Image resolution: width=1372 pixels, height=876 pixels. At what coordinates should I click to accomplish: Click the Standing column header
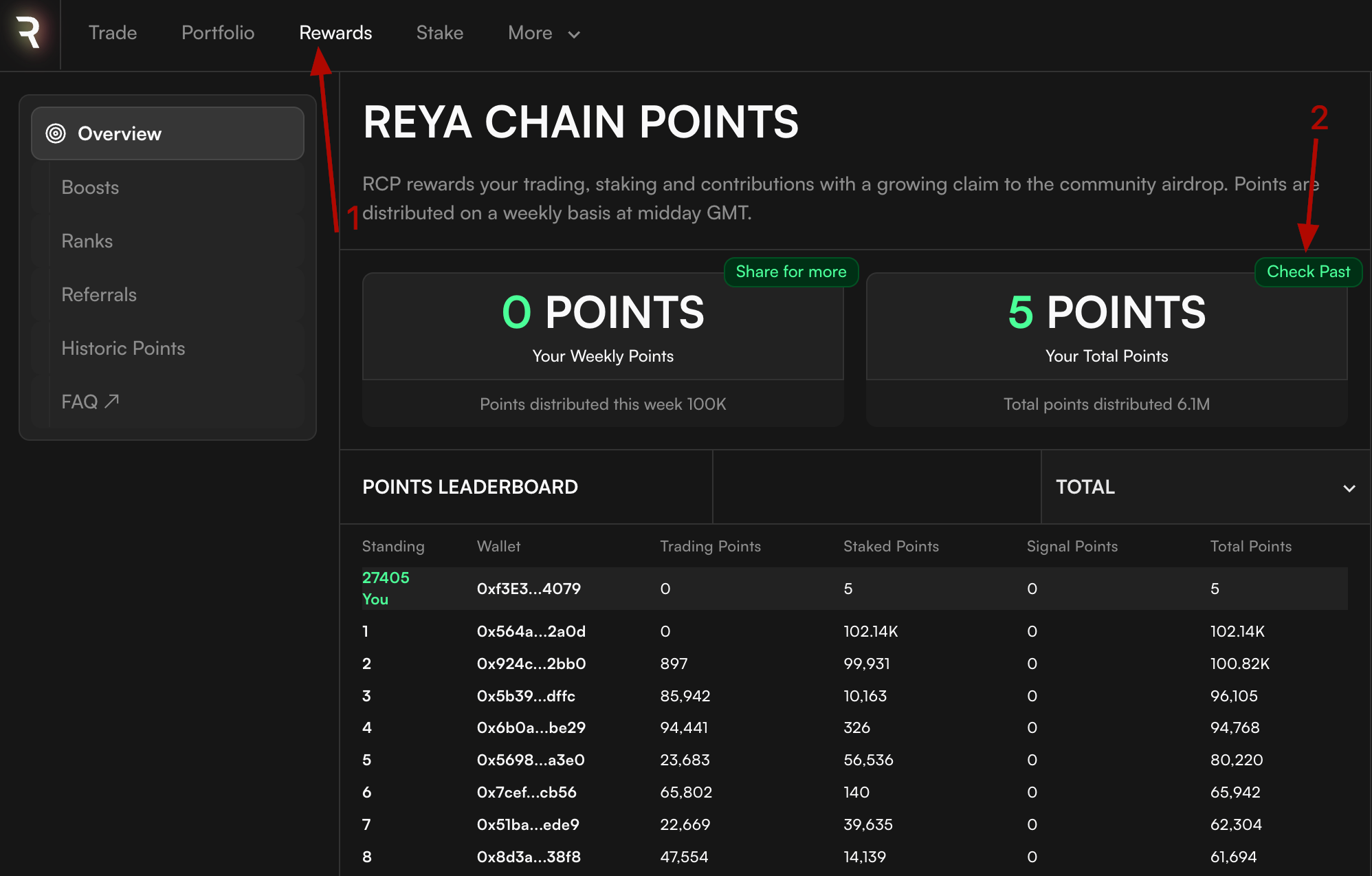pyautogui.click(x=393, y=546)
